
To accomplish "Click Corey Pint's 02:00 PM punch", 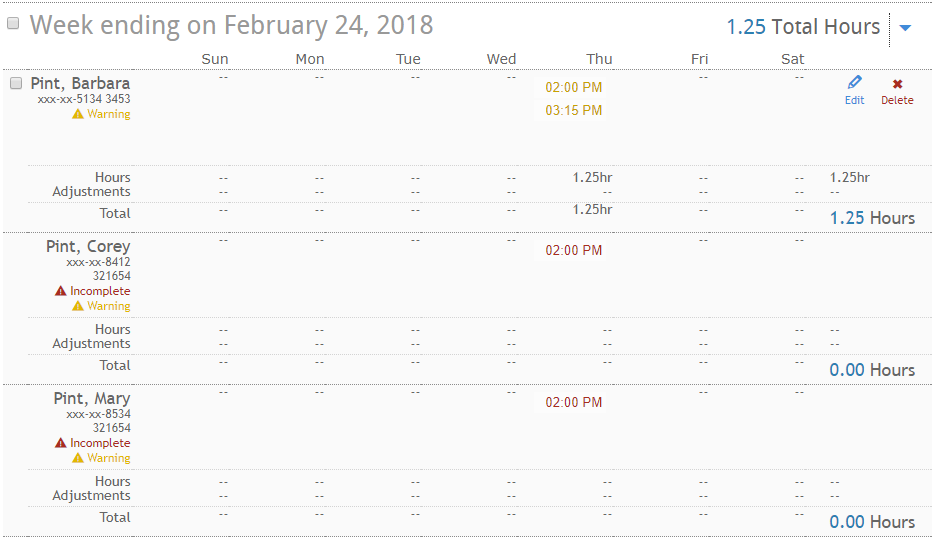I will coord(574,250).
